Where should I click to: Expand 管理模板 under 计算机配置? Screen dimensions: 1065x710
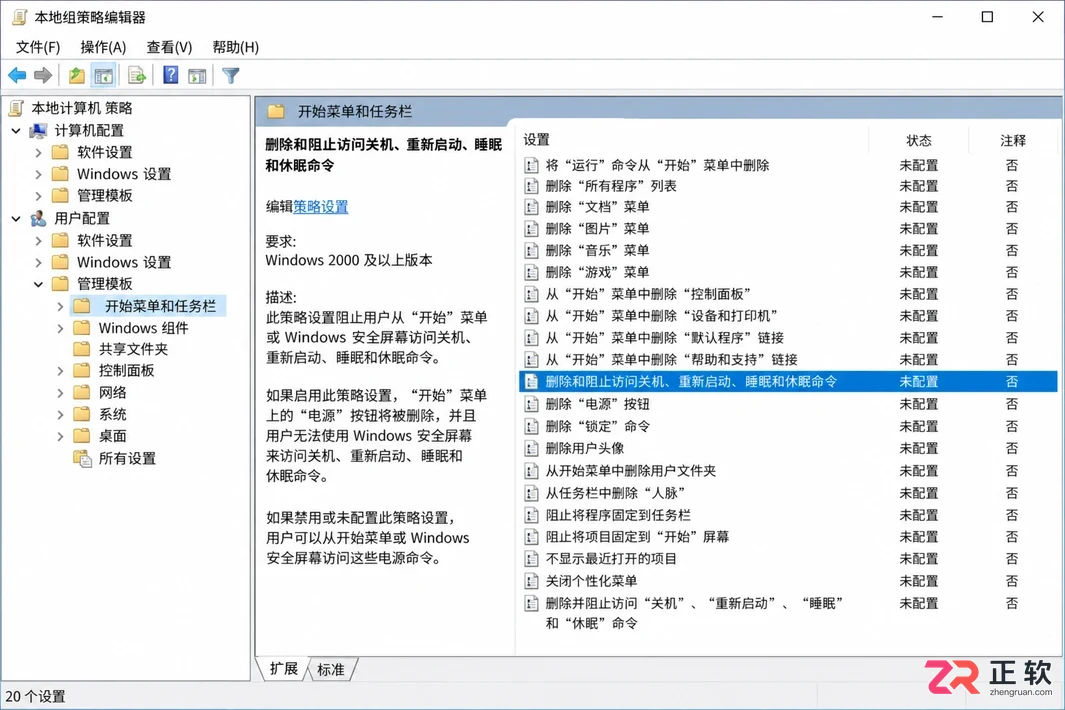coord(39,196)
